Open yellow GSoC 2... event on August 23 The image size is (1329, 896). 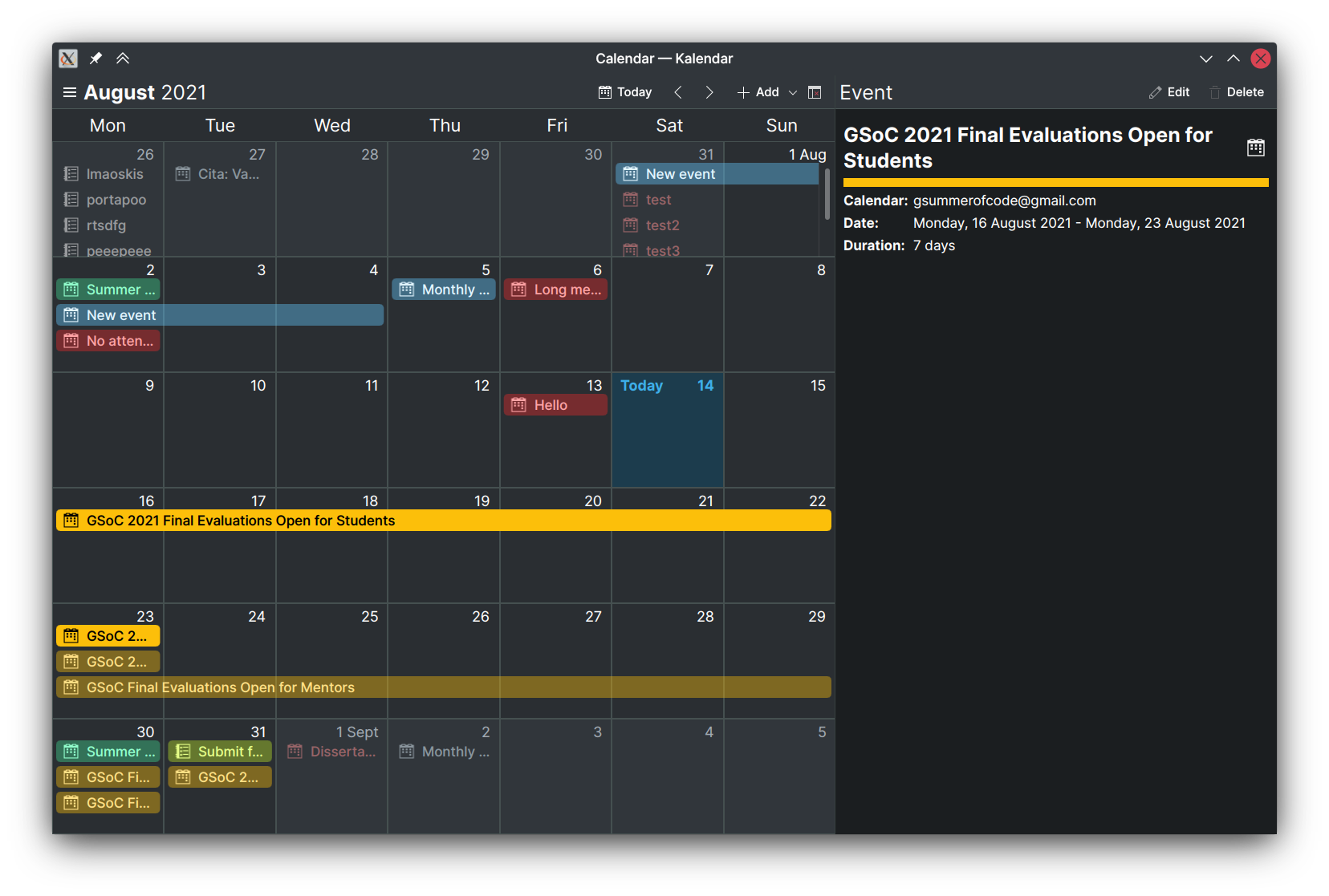point(108,636)
